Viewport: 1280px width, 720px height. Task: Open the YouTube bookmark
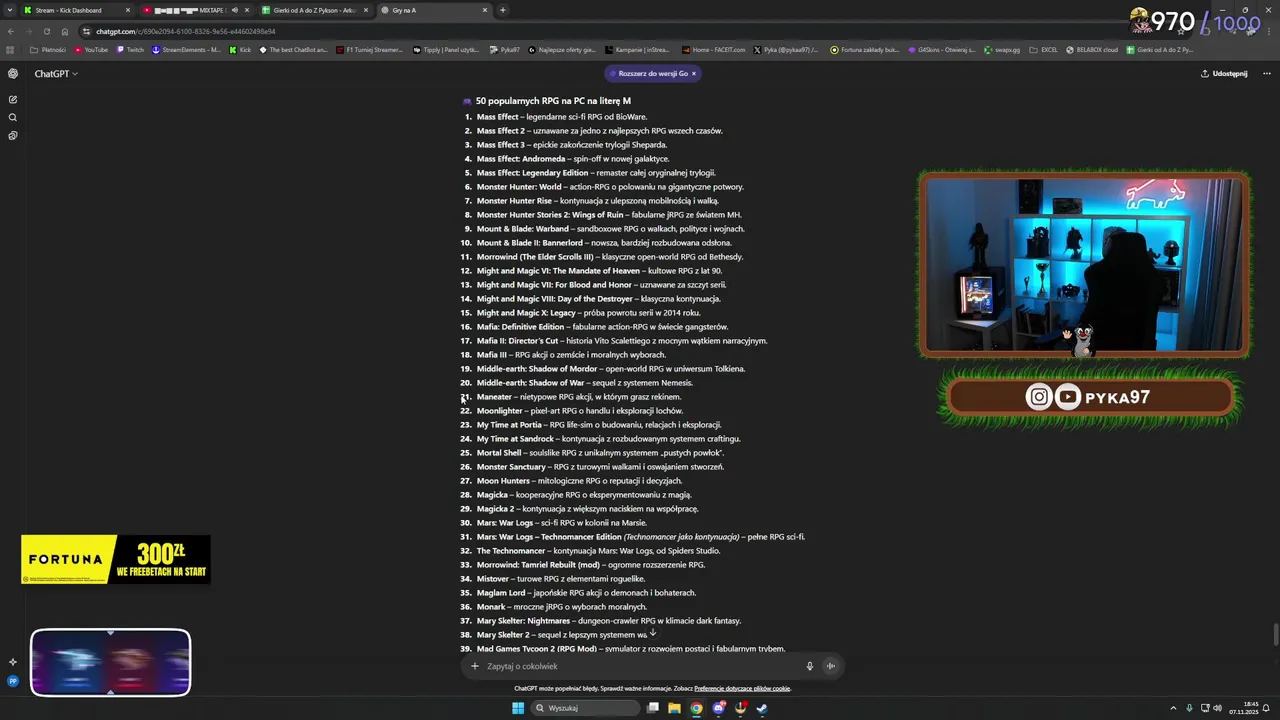coord(91,49)
